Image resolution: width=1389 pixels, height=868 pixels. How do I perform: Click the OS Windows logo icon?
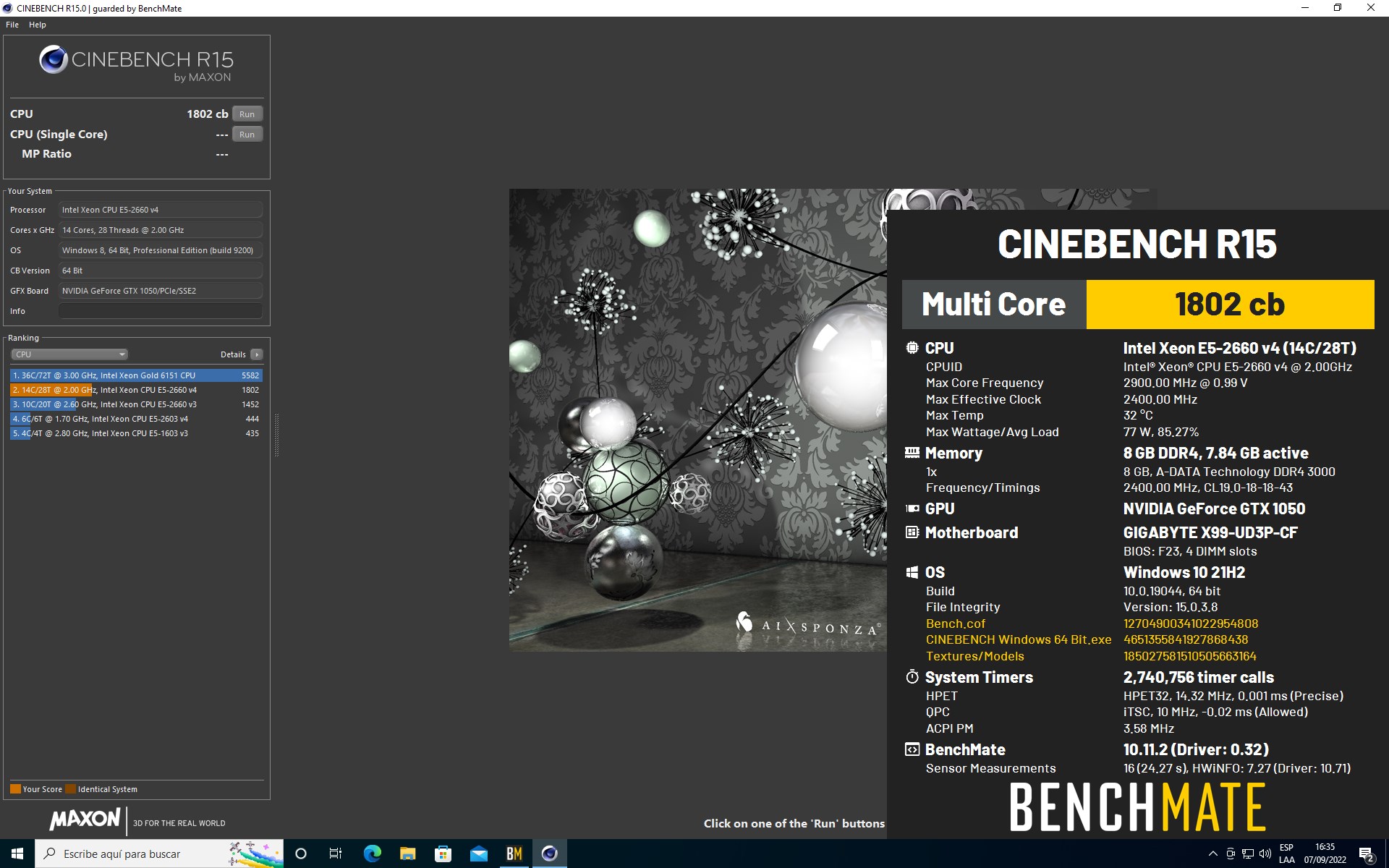click(912, 572)
